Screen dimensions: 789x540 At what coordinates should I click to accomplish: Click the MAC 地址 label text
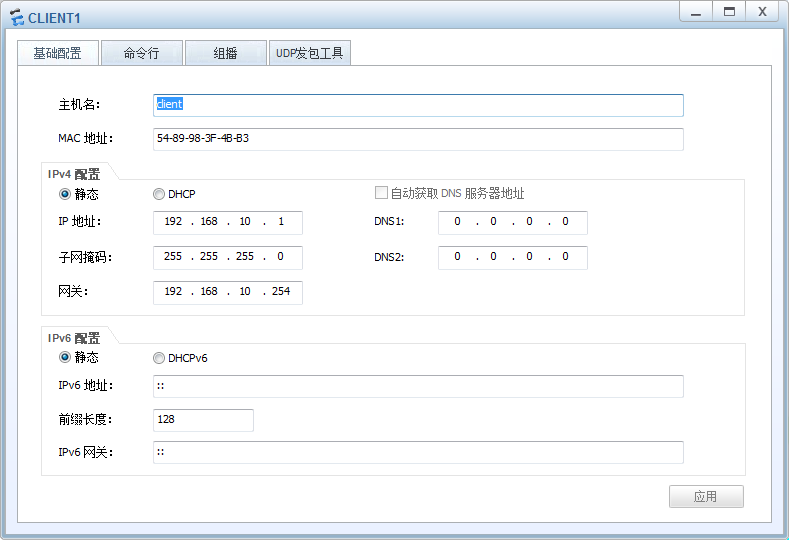click(x=86, y=138)
